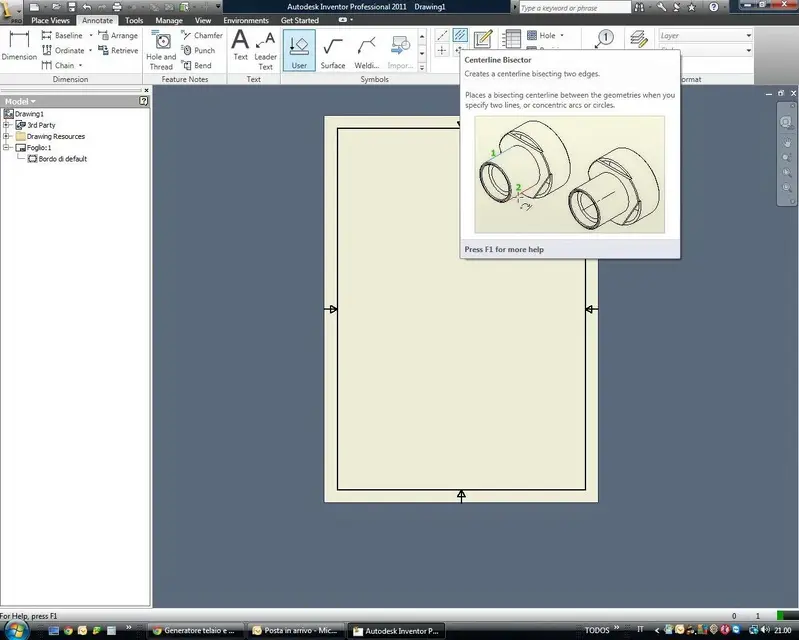Image resolution: width=799 pixels, height=640 pixels.
Task: Collapse the Foglio:1 tree node
Action: coord(7,147)
